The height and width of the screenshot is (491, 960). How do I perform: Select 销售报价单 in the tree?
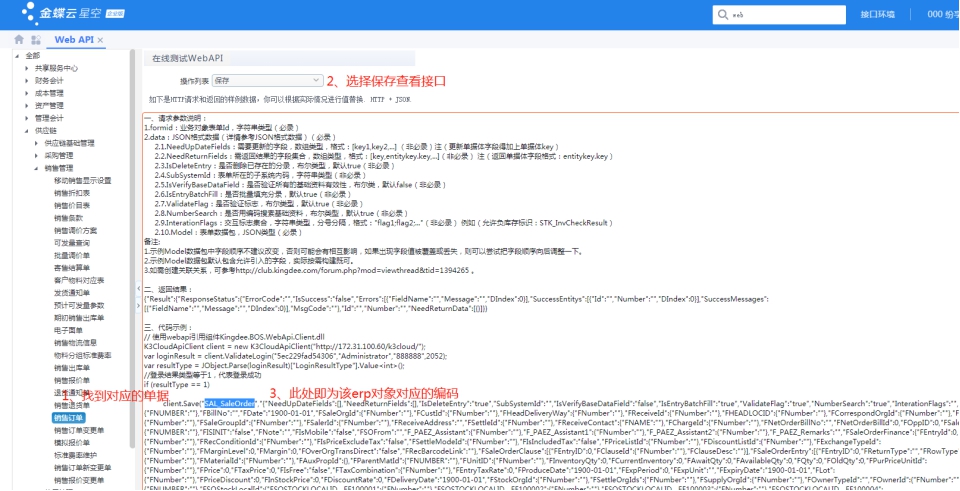tap(72, 380)
